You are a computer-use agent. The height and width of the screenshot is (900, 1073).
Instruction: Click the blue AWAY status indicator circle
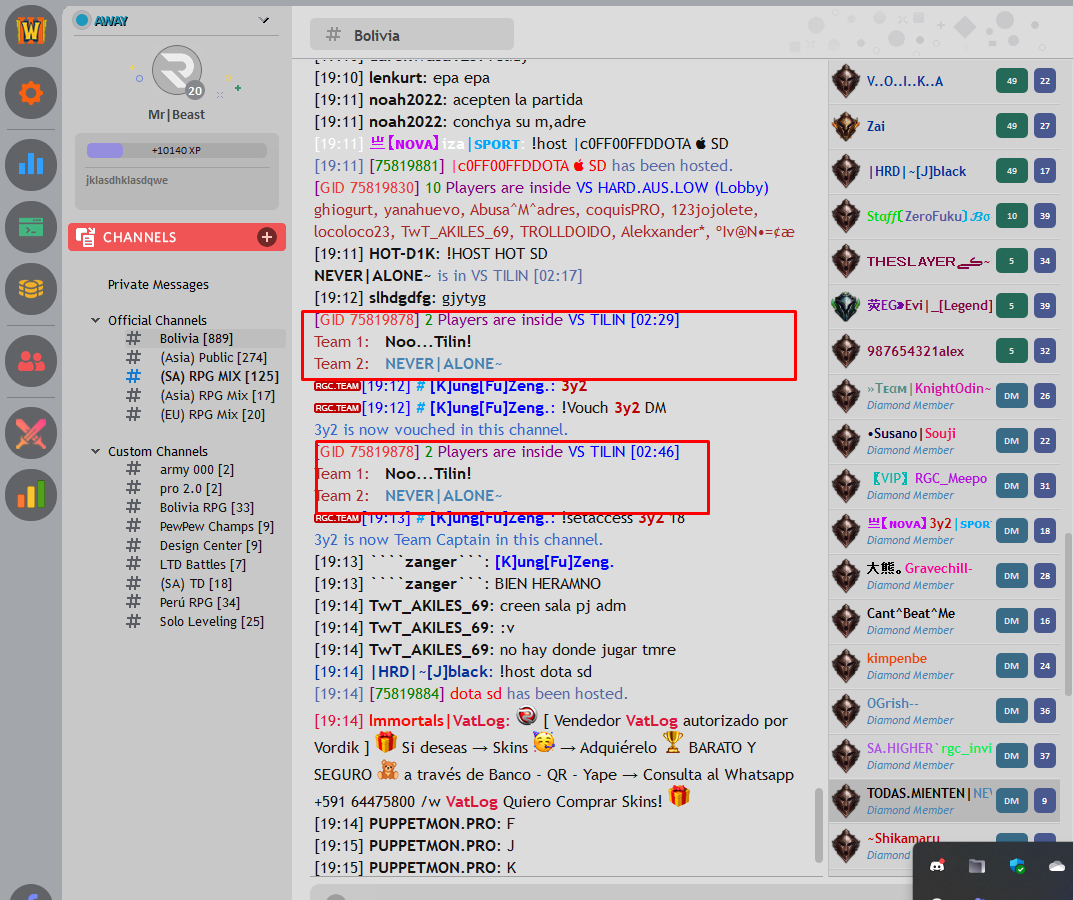pos(82,21)
